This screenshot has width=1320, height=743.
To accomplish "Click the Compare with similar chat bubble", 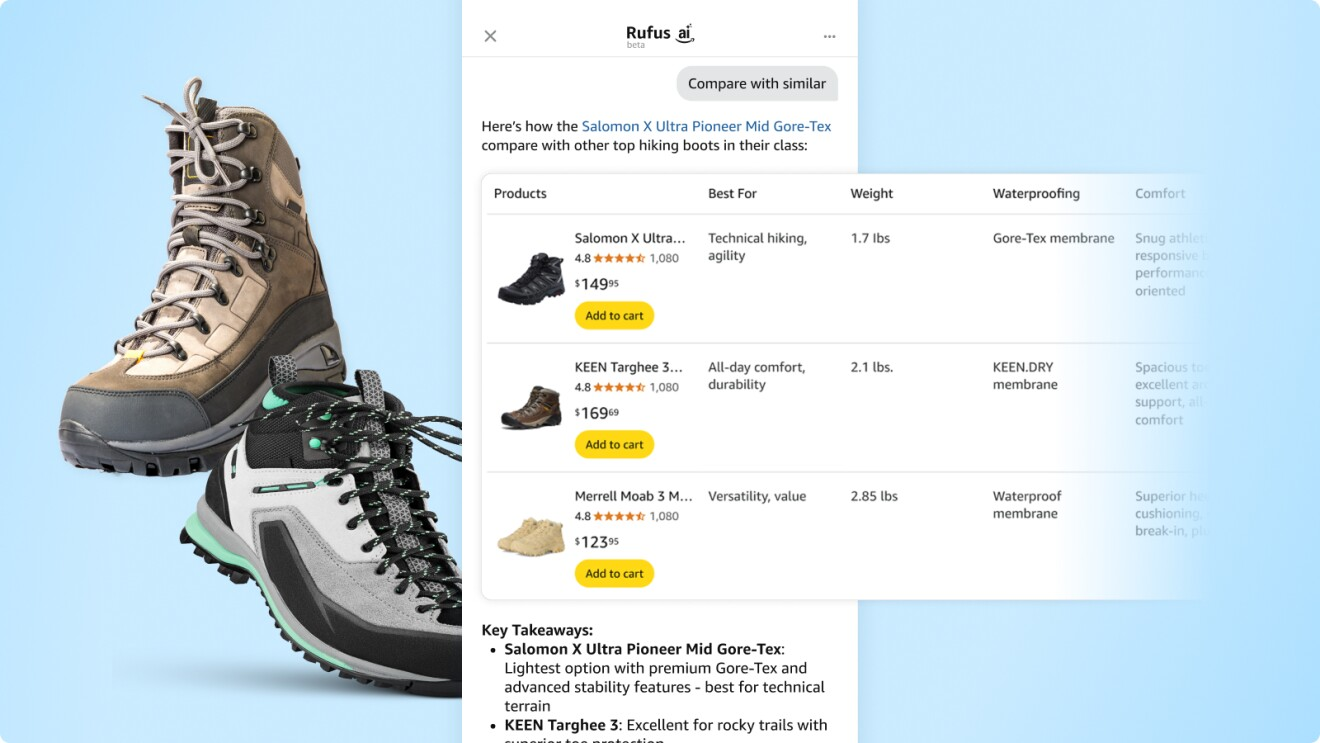I will click(x=756, y=84).
